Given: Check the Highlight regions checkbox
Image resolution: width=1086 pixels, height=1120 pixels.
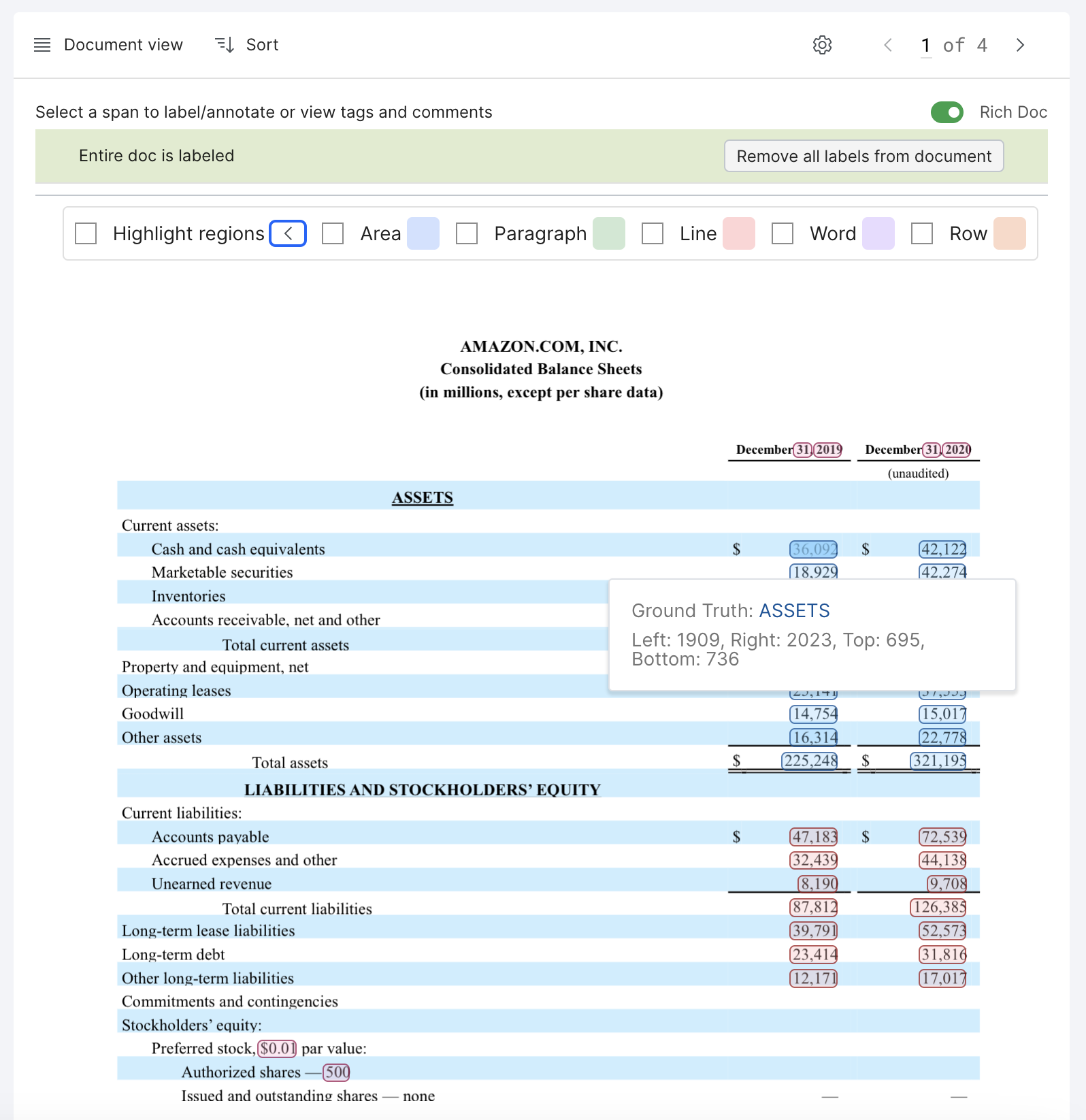Looking at the screenshot, I should pos(86,233).
